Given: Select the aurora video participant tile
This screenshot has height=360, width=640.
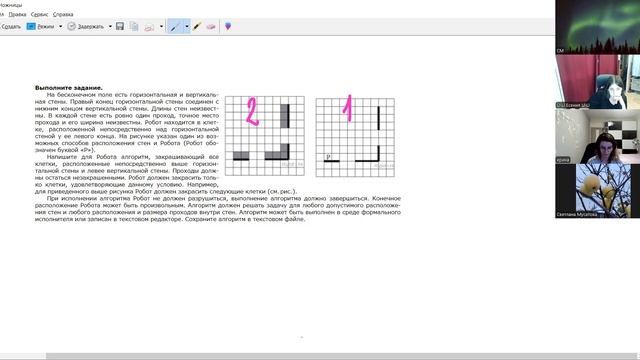Looking at the screenshot, I should pos(598,27).
